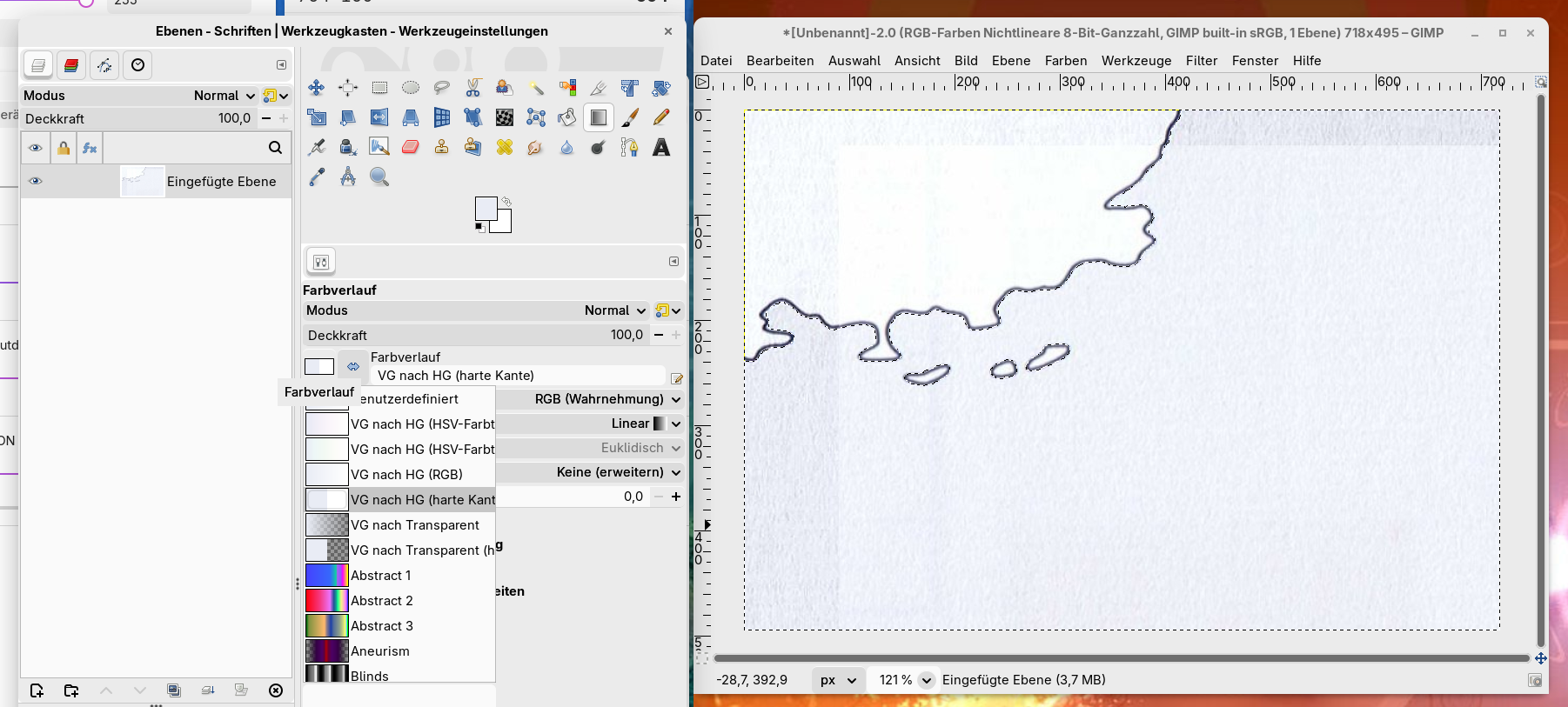Select the Color Picker tool

317,177
